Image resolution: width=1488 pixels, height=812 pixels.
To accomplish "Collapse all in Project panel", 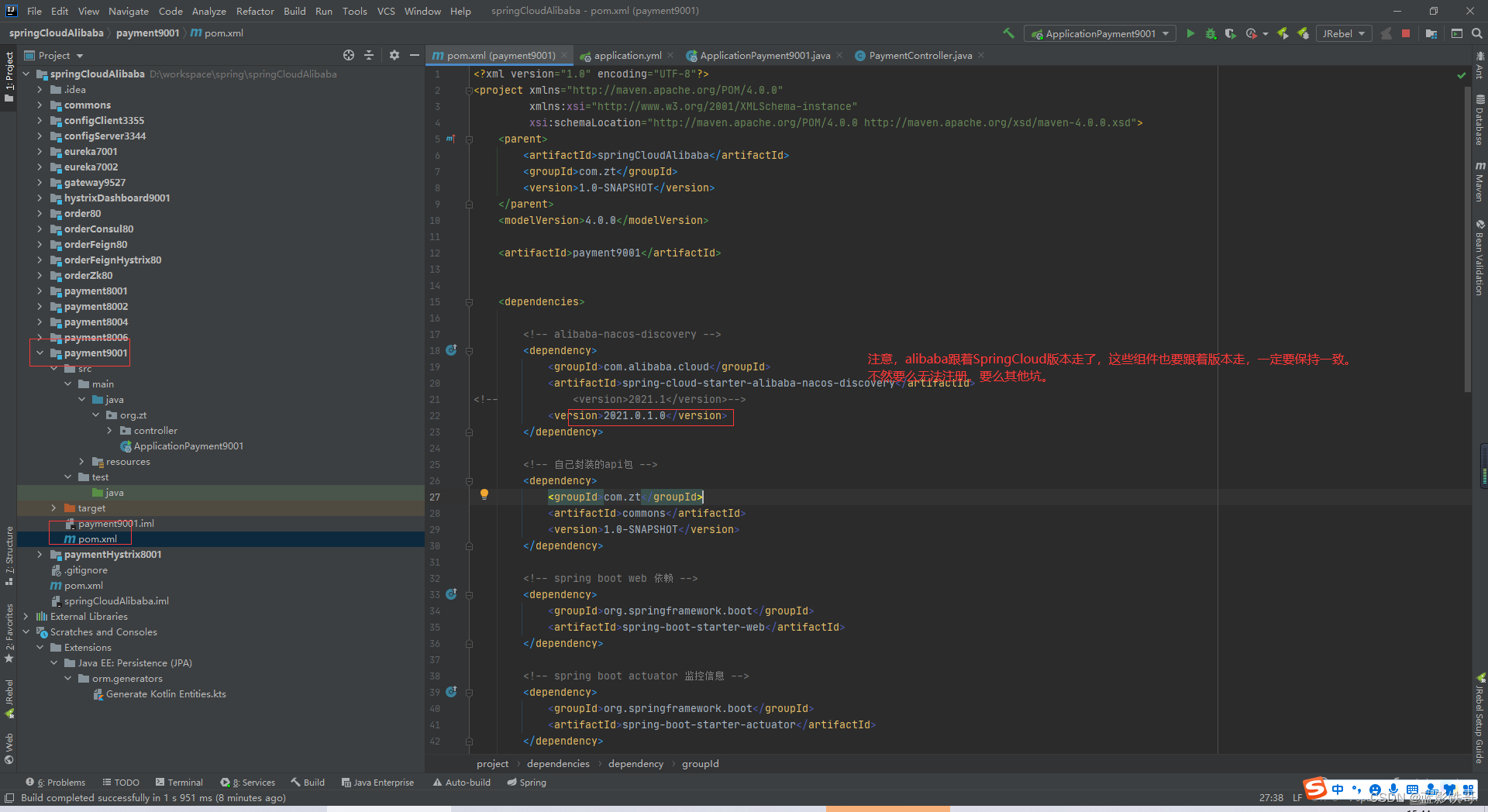I will [369, 55].
